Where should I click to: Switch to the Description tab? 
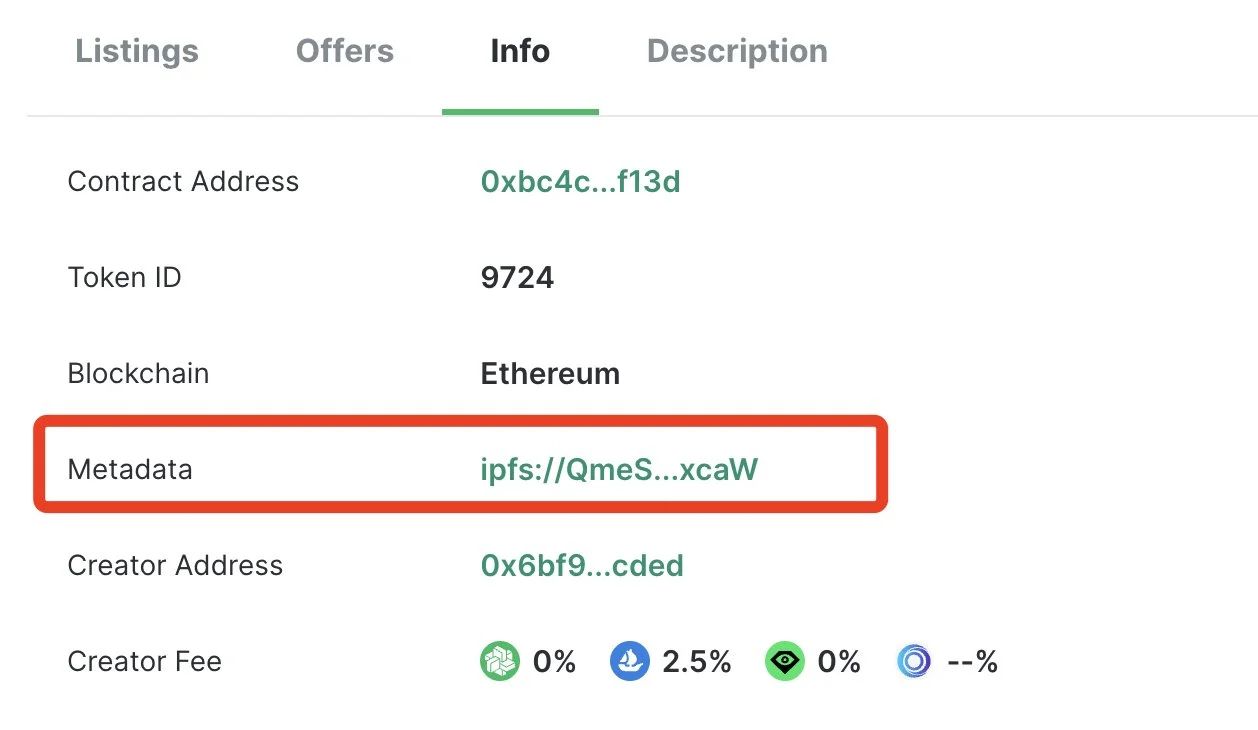point(736,51)
